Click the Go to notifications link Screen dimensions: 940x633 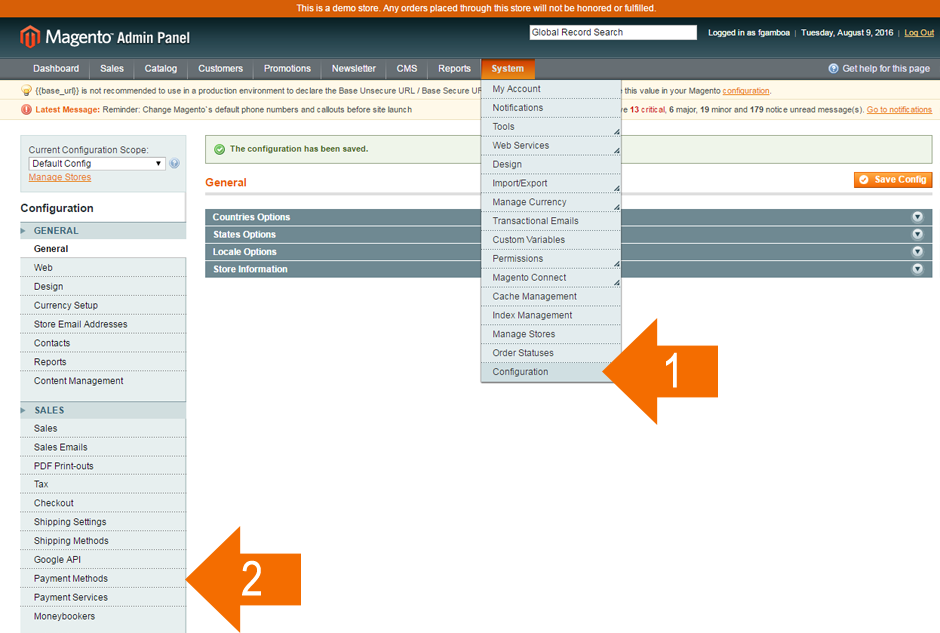[x=899, y=110]
